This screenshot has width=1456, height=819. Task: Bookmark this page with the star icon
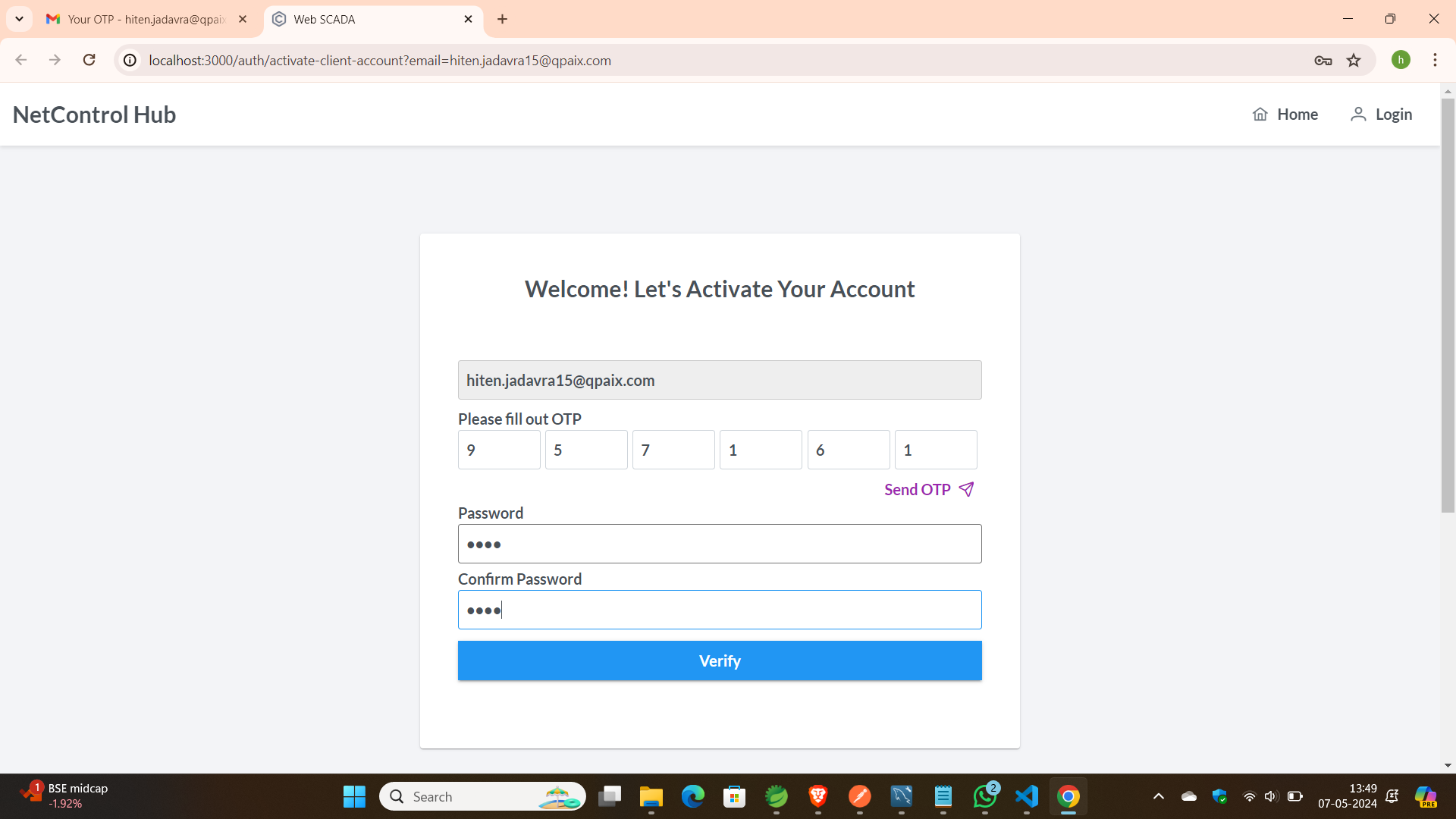point(1354,61)
